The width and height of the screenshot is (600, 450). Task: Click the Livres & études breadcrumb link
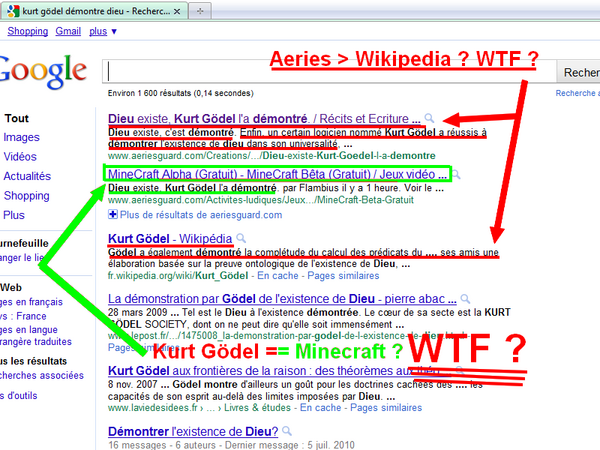258,408
